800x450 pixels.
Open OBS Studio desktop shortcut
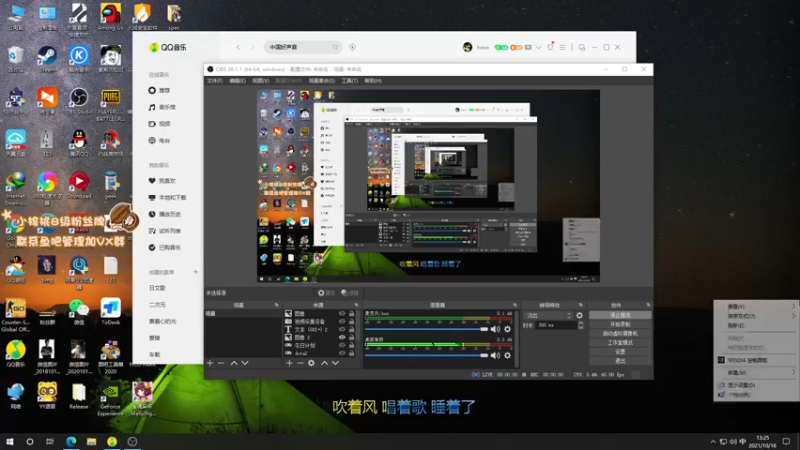(x=79, y=101)
